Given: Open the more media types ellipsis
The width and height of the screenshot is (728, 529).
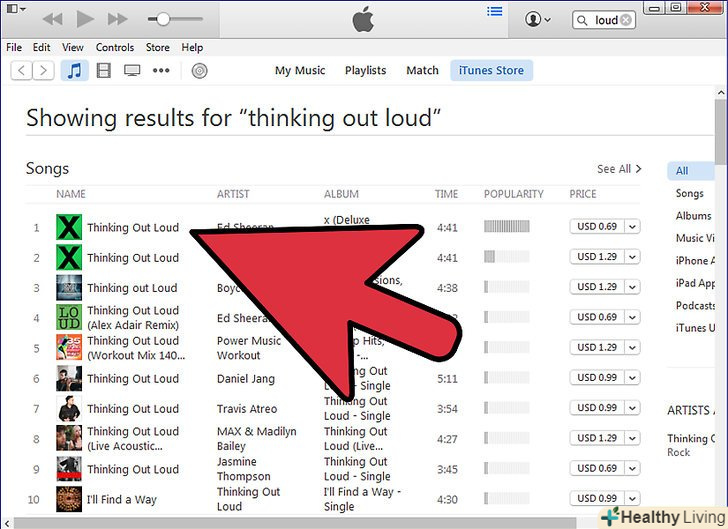Looking at the screenshot, I should click(161, 71).
